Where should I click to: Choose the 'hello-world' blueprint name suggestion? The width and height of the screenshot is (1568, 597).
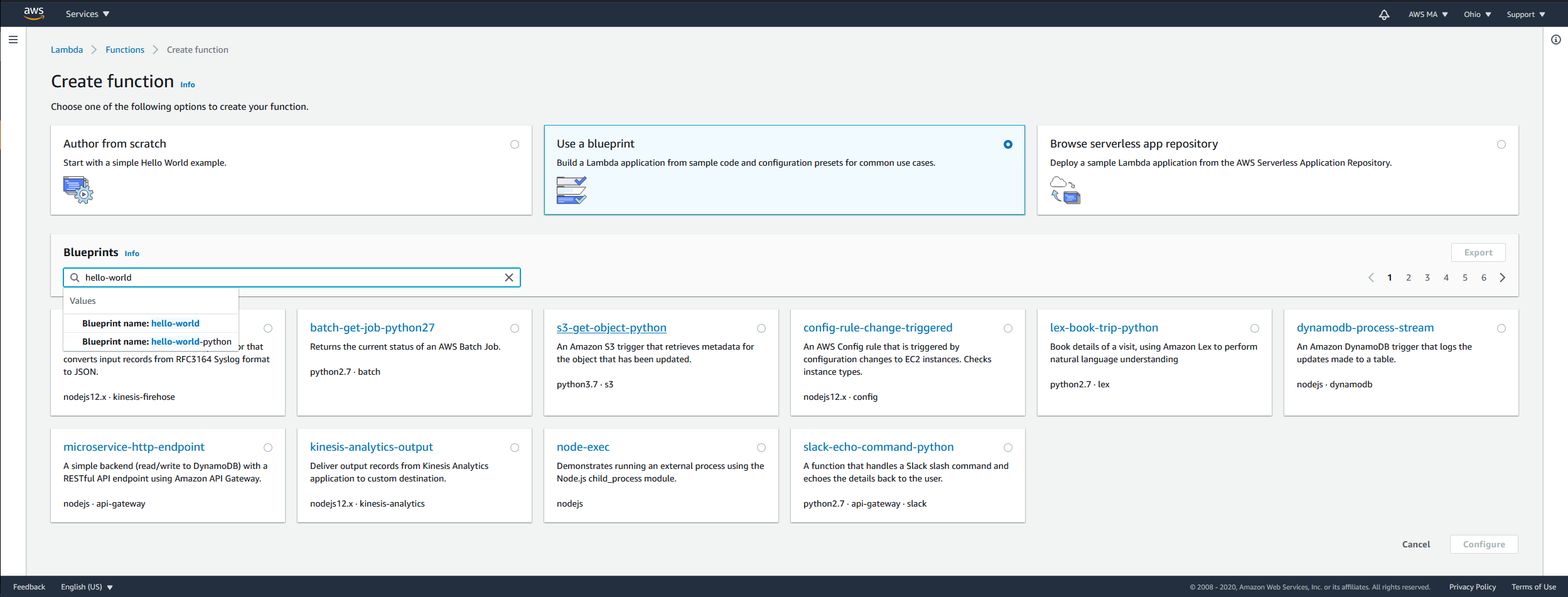pos(151,323)
